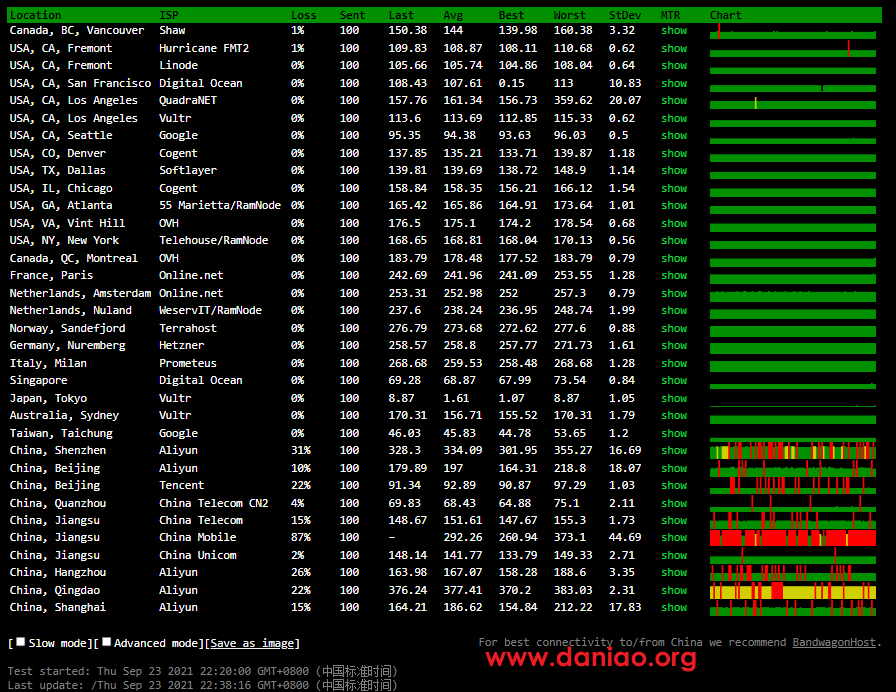Show MTR for Vint Hill OVH
Viewport: 896px width, 692px height.
(674, 223)
